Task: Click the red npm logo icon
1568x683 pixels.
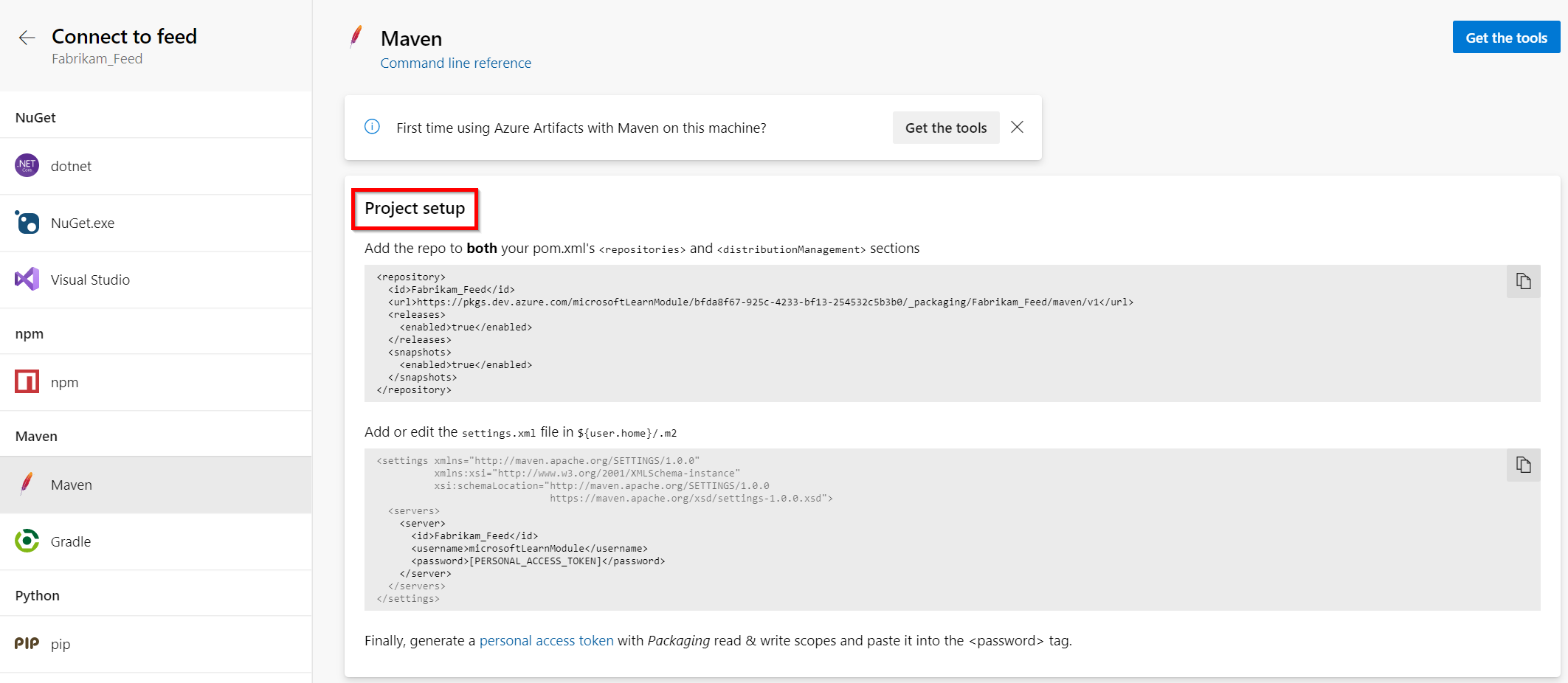Action: point(27,381)
